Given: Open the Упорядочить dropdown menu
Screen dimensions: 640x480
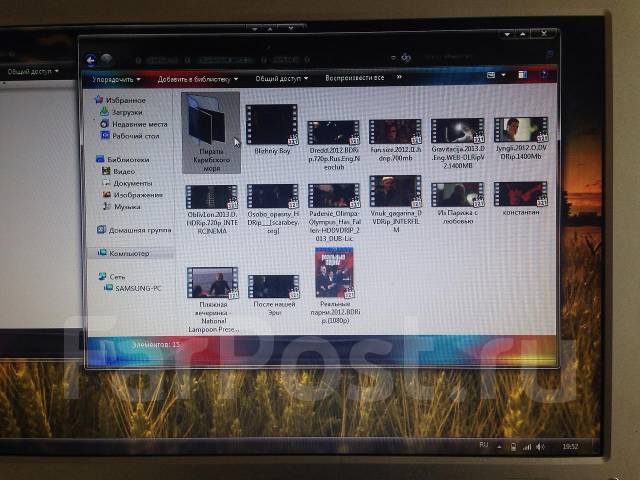Looking at the screenshot, I should point(115,78).
